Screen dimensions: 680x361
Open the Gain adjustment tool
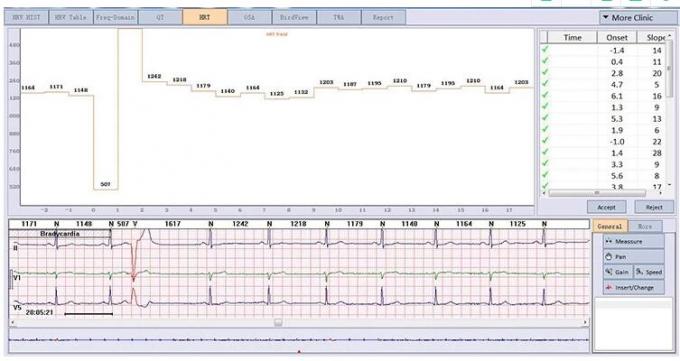tap(618, 272)
